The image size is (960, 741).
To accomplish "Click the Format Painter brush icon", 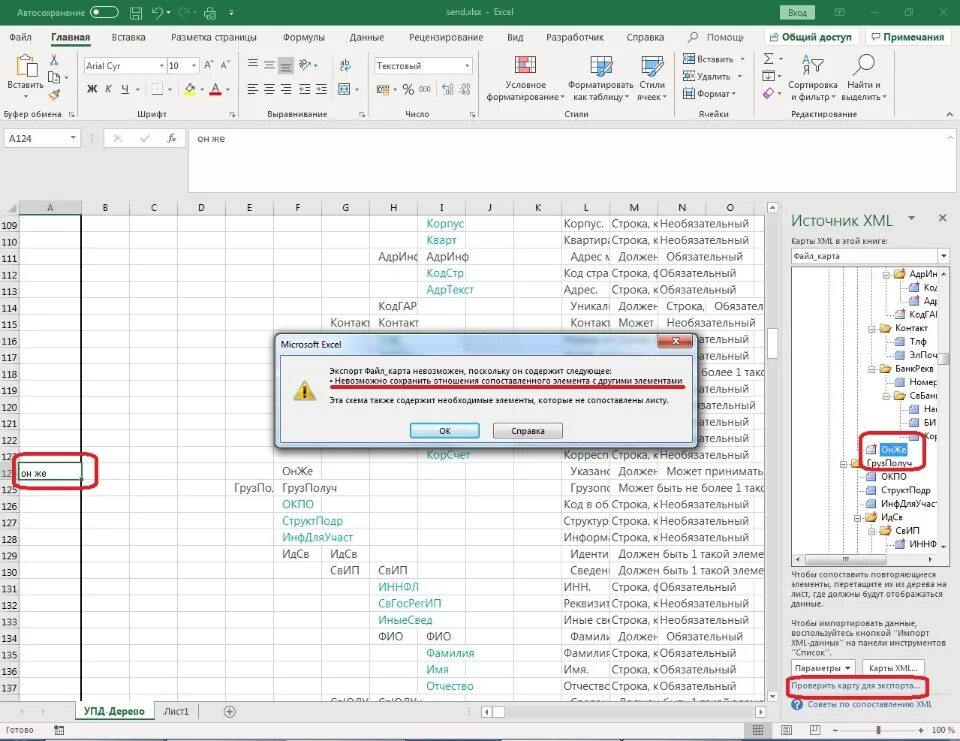I will tap(54, 94).
